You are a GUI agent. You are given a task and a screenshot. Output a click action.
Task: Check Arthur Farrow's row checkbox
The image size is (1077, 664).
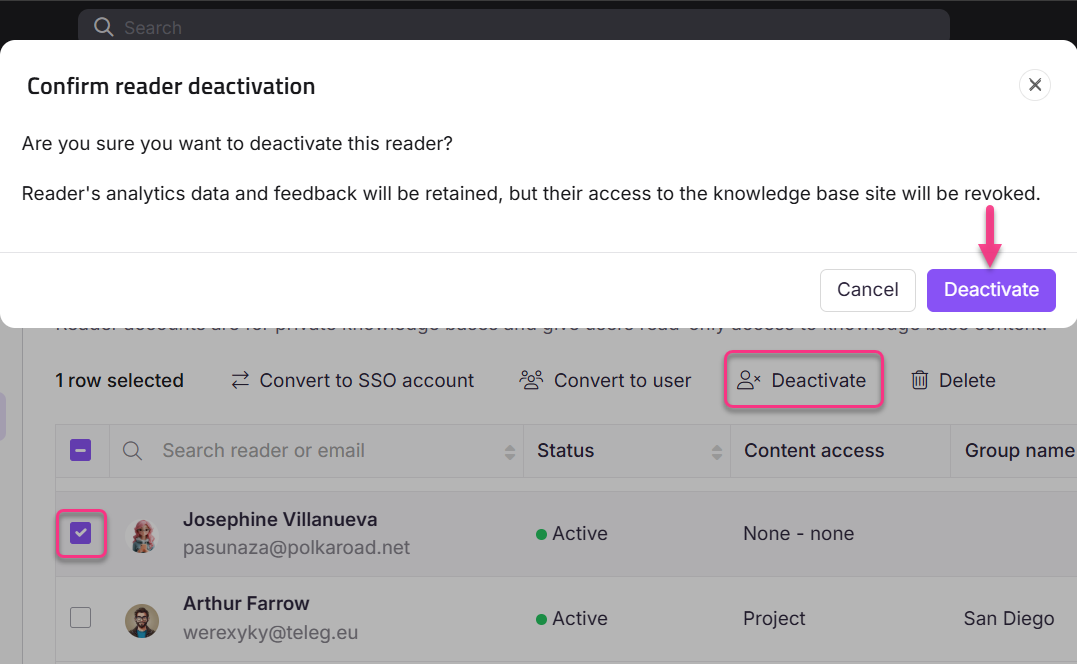point(80,618)
